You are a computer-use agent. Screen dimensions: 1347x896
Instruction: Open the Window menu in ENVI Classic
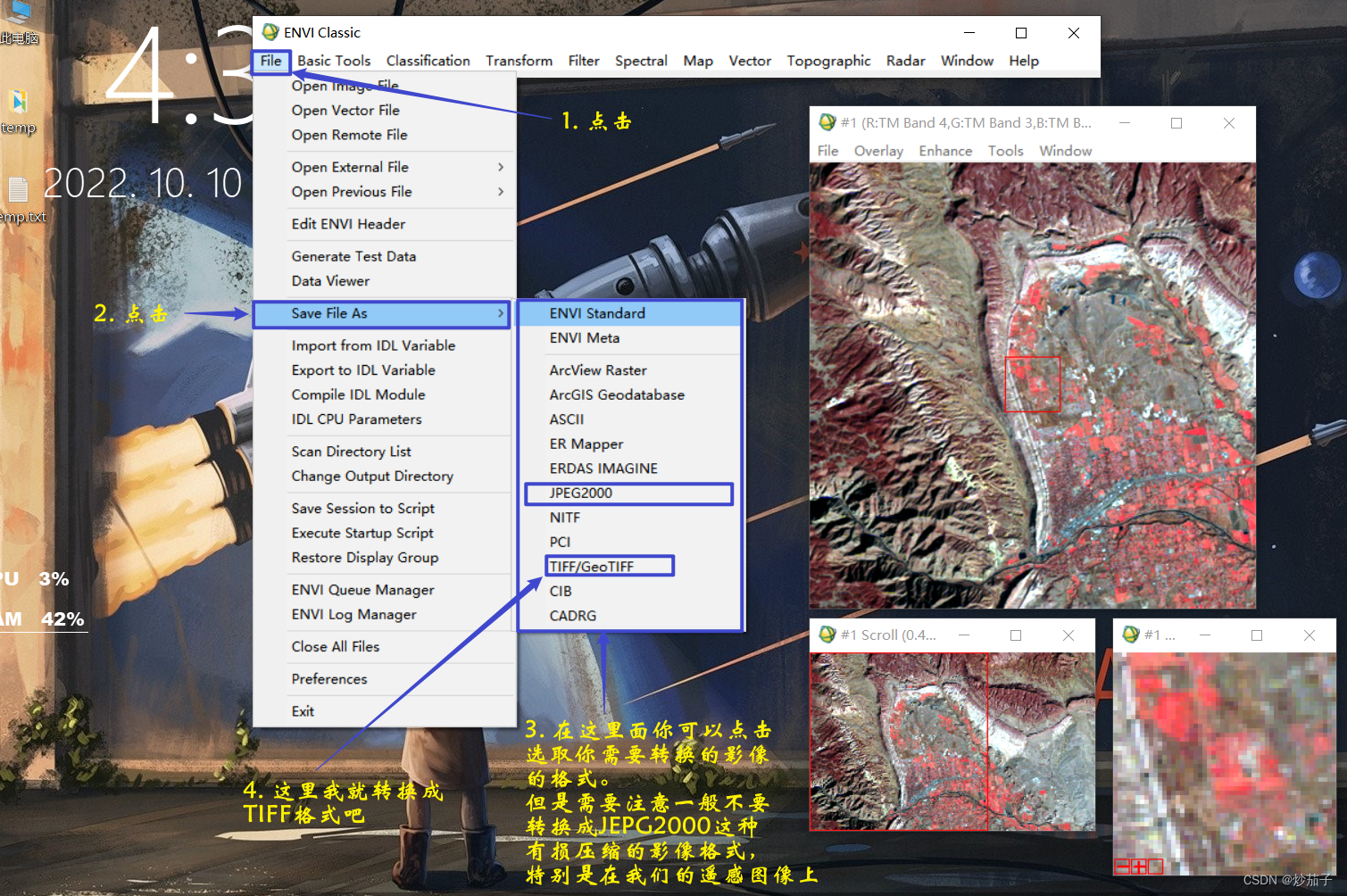pyautogui.click(x=967, y=61)
